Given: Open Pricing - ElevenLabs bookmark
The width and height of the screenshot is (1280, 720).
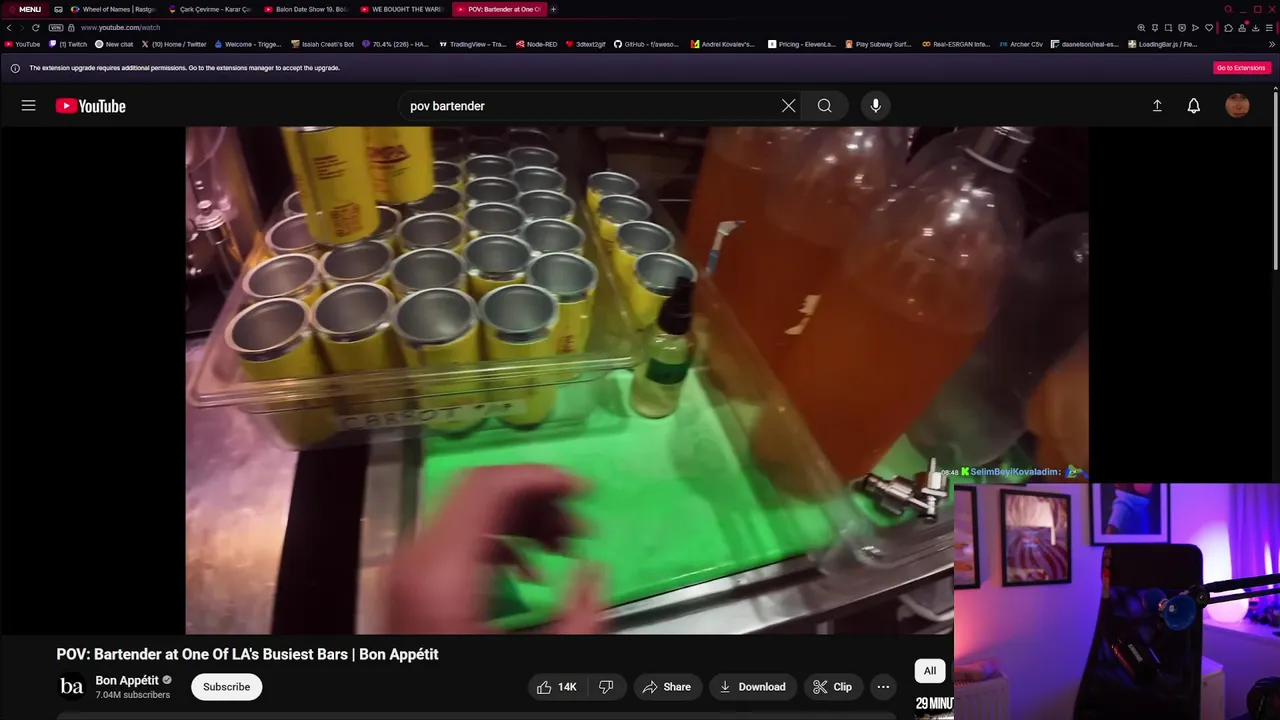Looking at the screenshot, I should [x=802, y=44].
